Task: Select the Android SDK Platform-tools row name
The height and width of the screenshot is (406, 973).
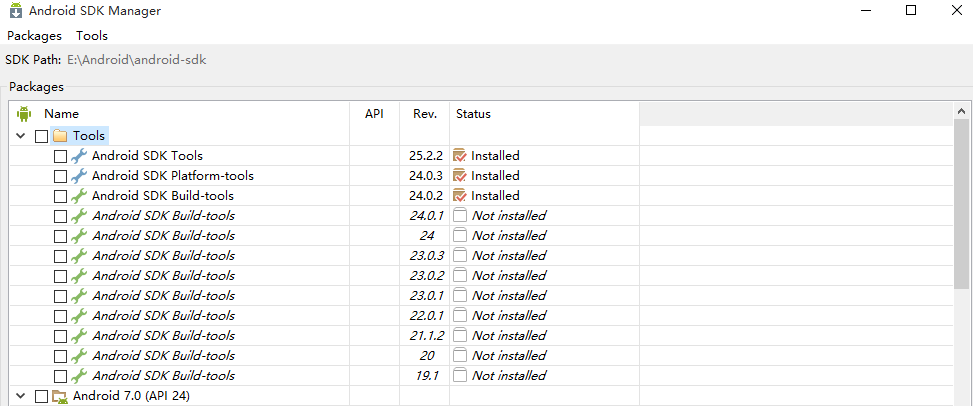Action: pyautogui.click(x=173, y=176)
